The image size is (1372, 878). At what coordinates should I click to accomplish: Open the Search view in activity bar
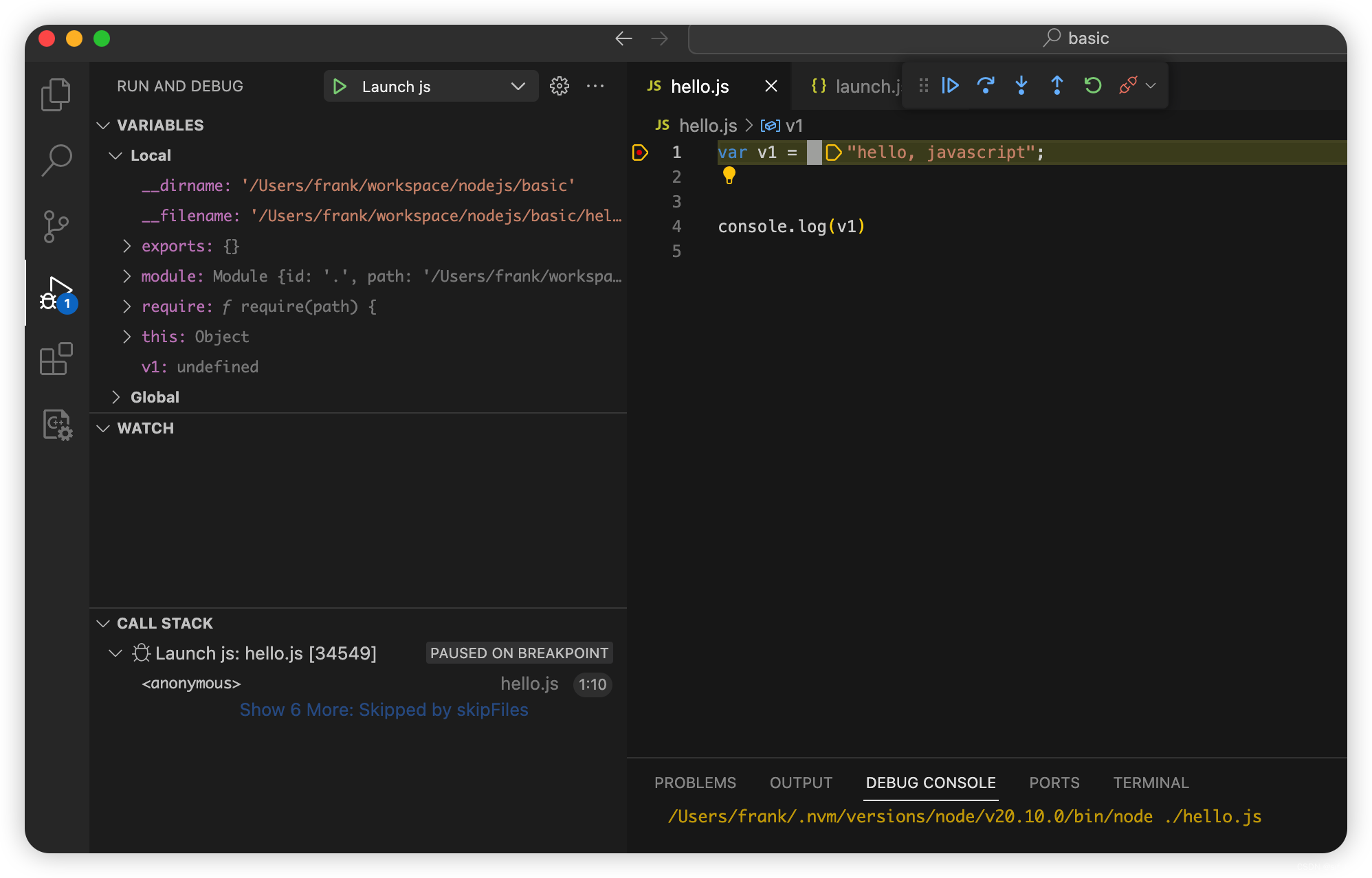tap(56, 160)
